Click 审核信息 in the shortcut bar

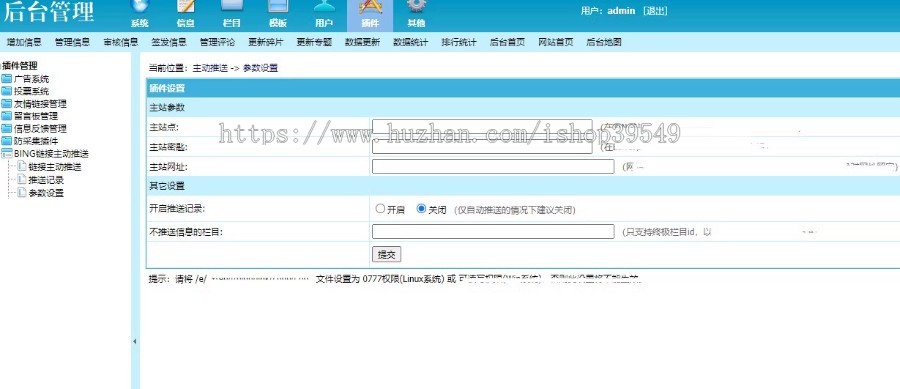tap(121, 42)
